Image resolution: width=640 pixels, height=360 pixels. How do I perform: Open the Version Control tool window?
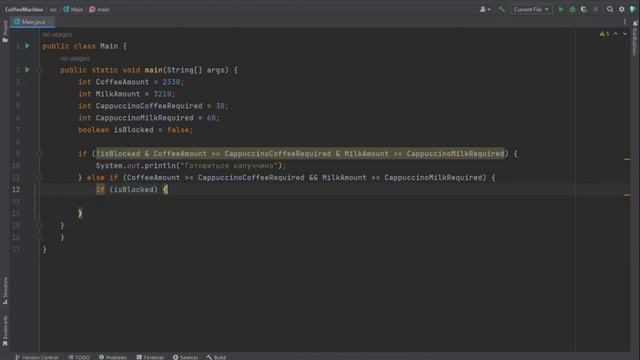pyautogui.click(x=37, y=357)
